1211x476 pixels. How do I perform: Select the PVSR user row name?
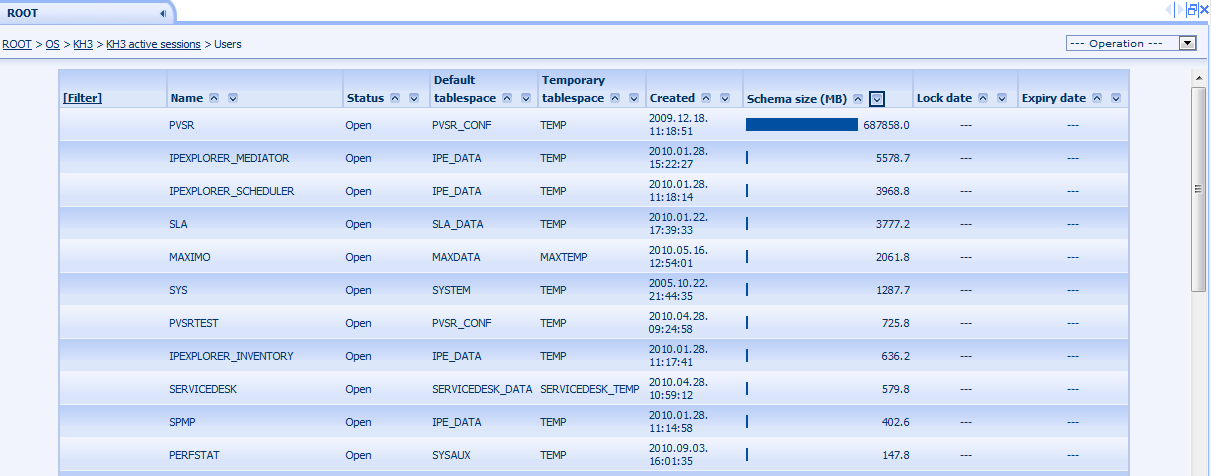pos(181,125)
